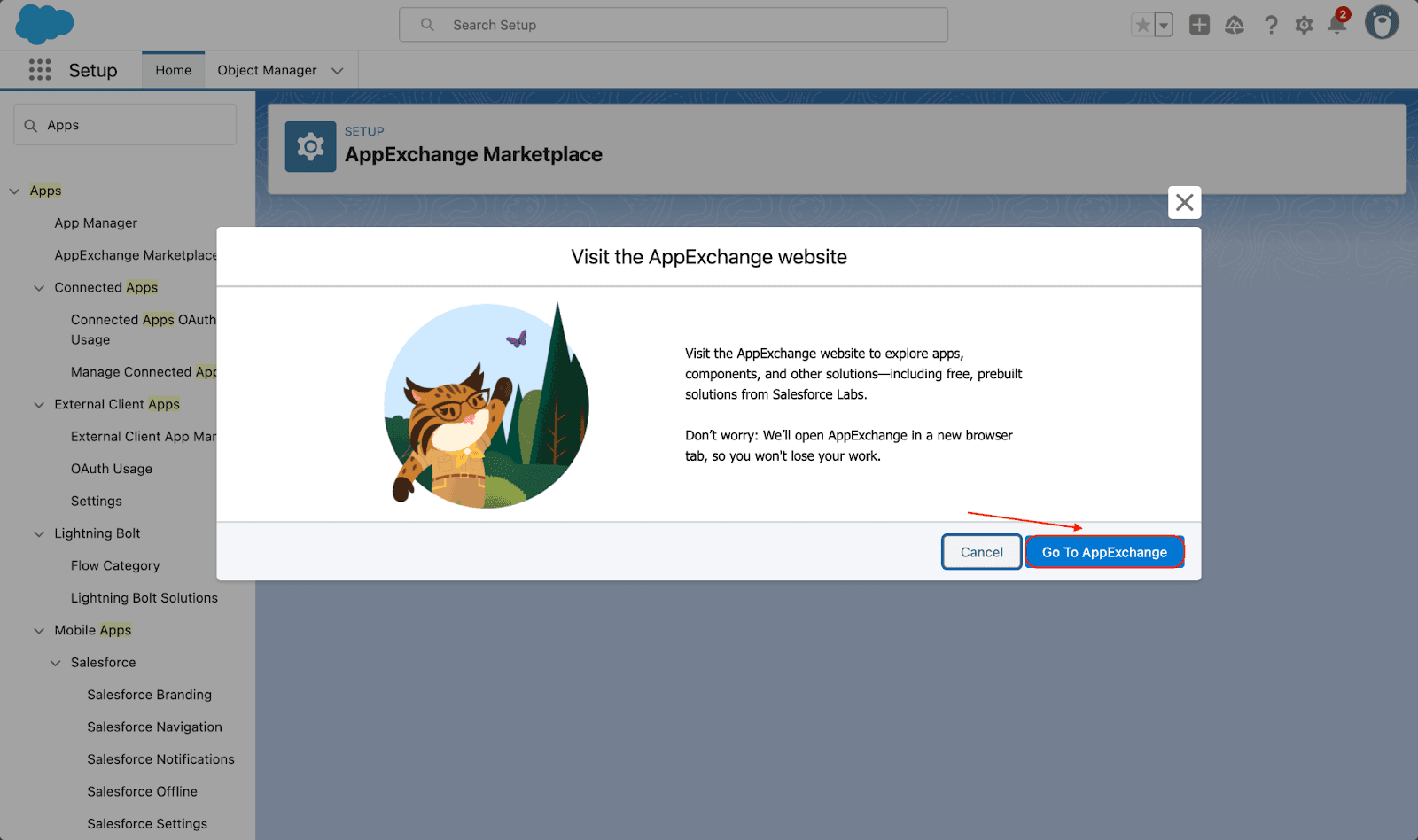This screenshot has width=1418, height=840.
Task: Click the Salesforce cloud logo
Action: pos(44,24)
